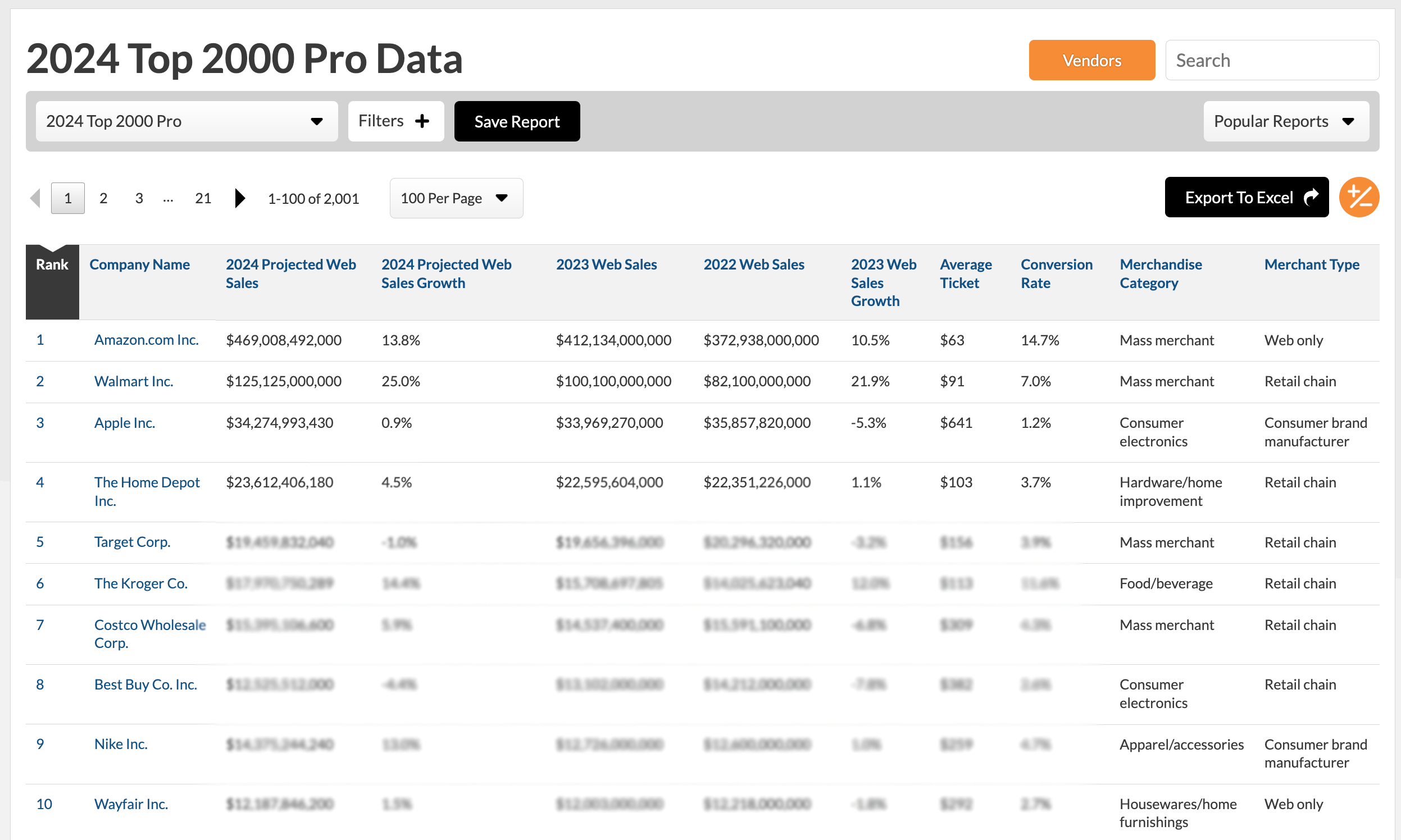
Task: Click Apple's $641 average ticket value
Action: 956,422
